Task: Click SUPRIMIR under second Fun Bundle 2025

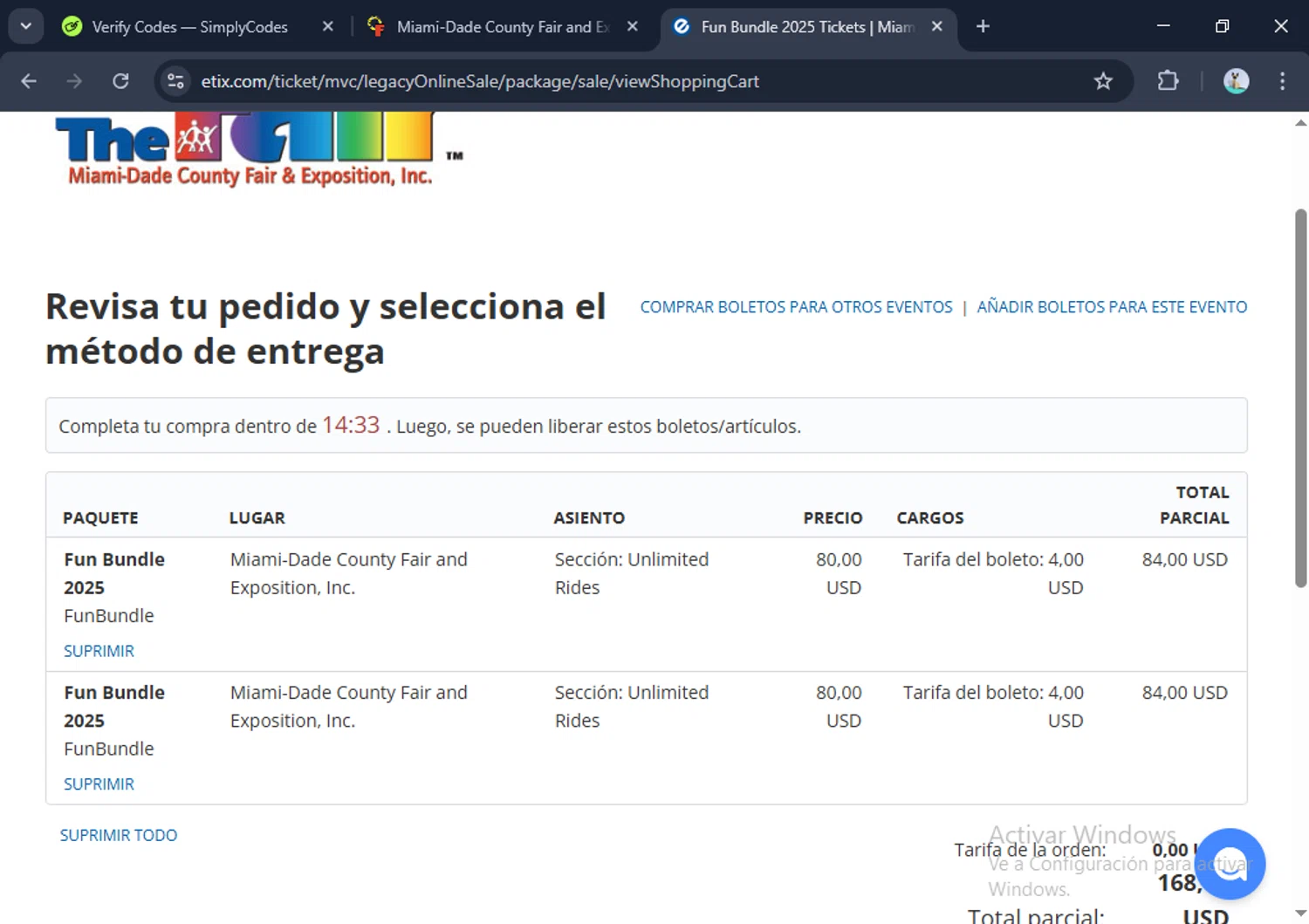Action: tap(99, 784)
